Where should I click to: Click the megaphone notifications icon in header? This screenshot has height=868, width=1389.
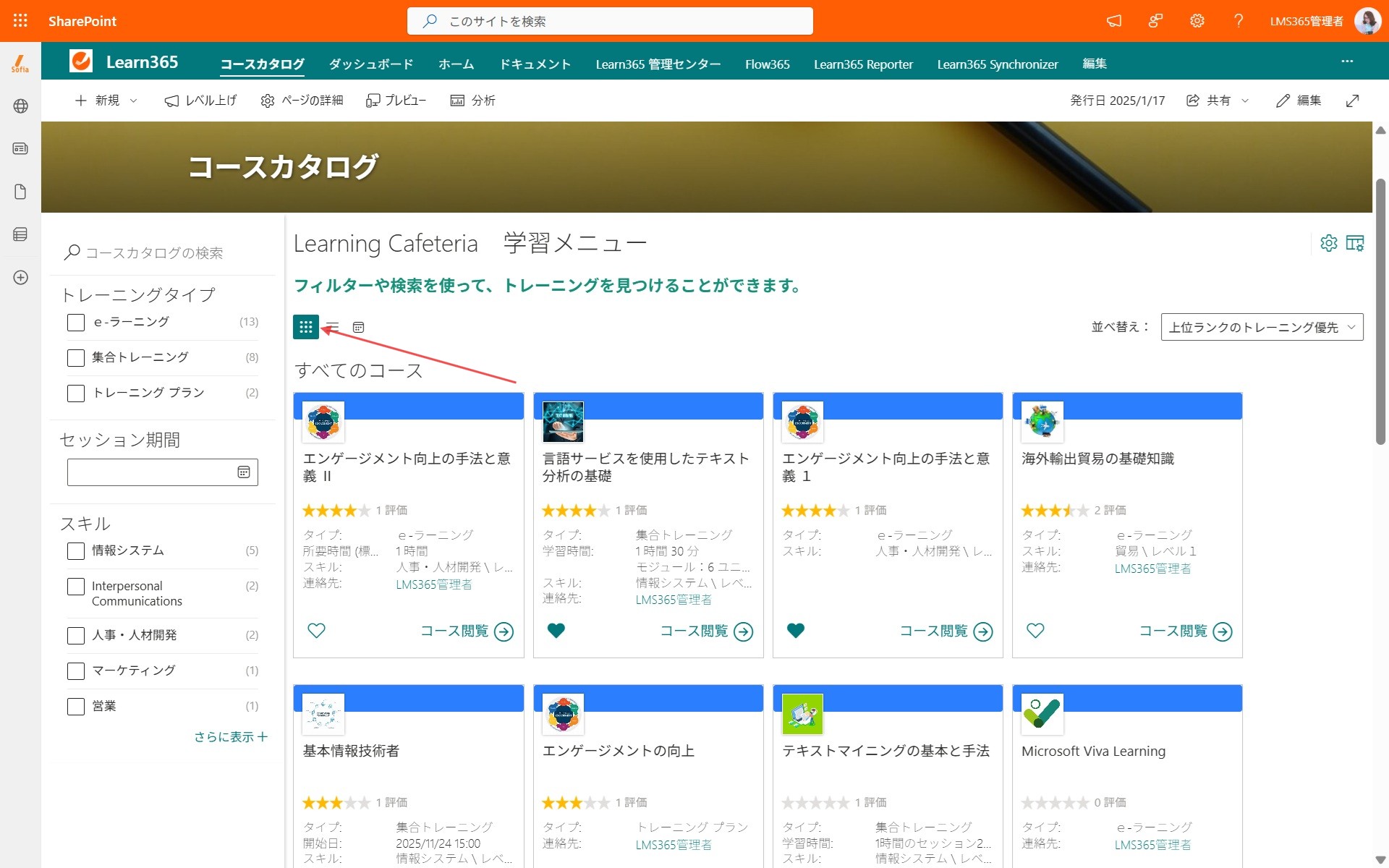coord(1114,21)
